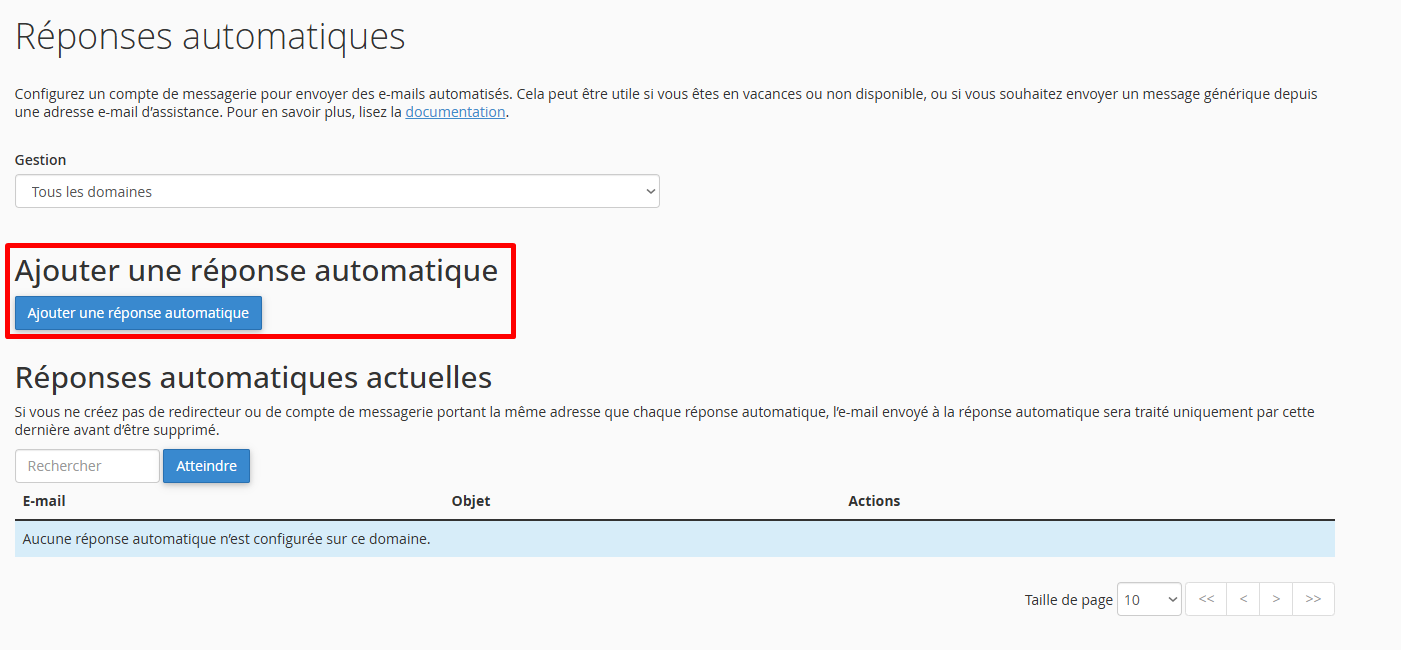Click the 'Réponses automatiques' page title
The height and width of the screenshot is (650, 1401).
(210, 36)
